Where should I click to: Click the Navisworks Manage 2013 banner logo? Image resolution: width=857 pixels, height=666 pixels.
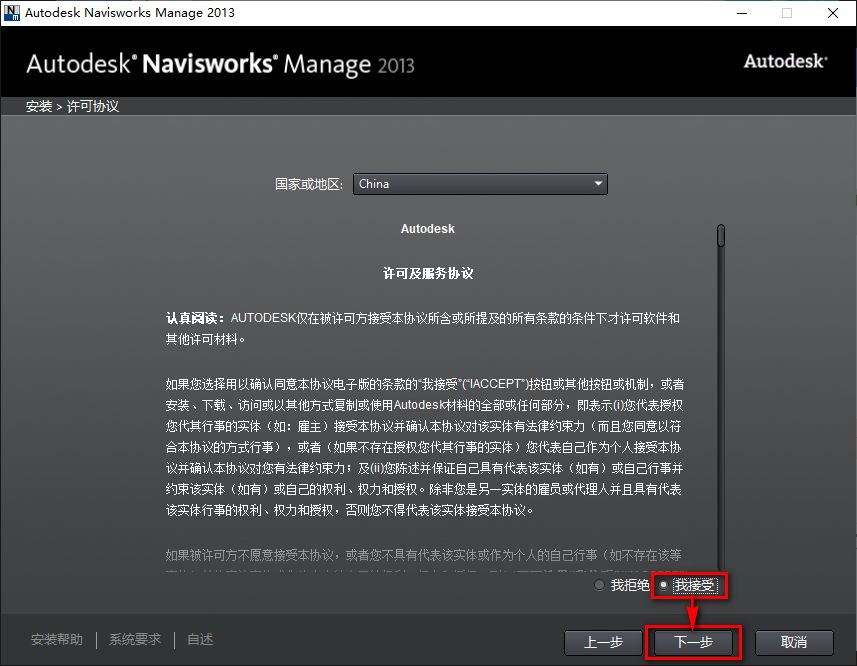220,62
